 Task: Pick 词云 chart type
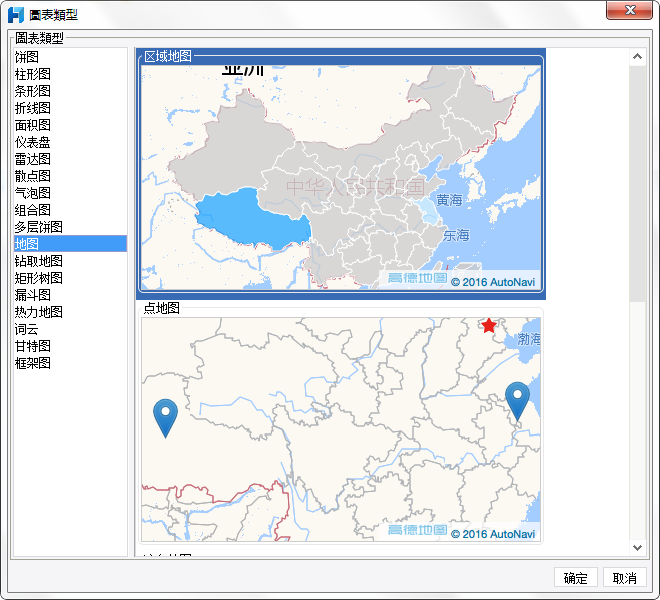(x=70, y=329)
